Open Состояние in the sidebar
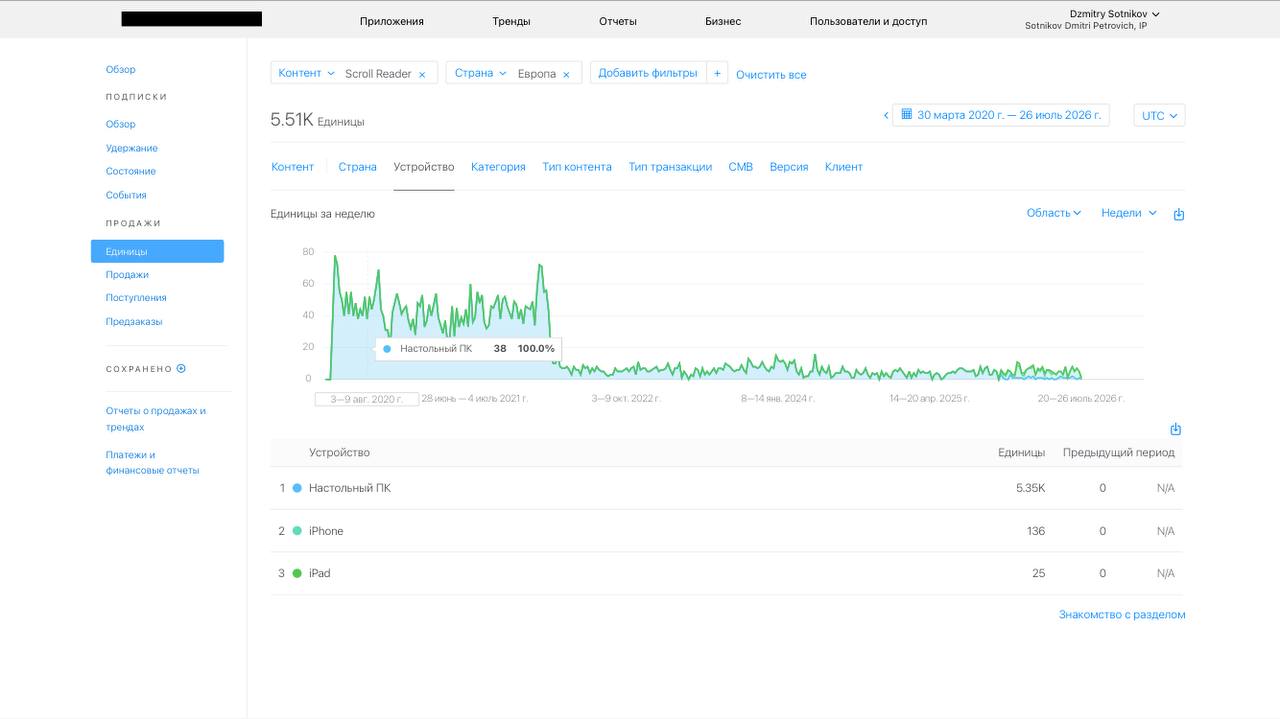The image size is (1280, 719). pyautogui.click(x=131, y=171)
